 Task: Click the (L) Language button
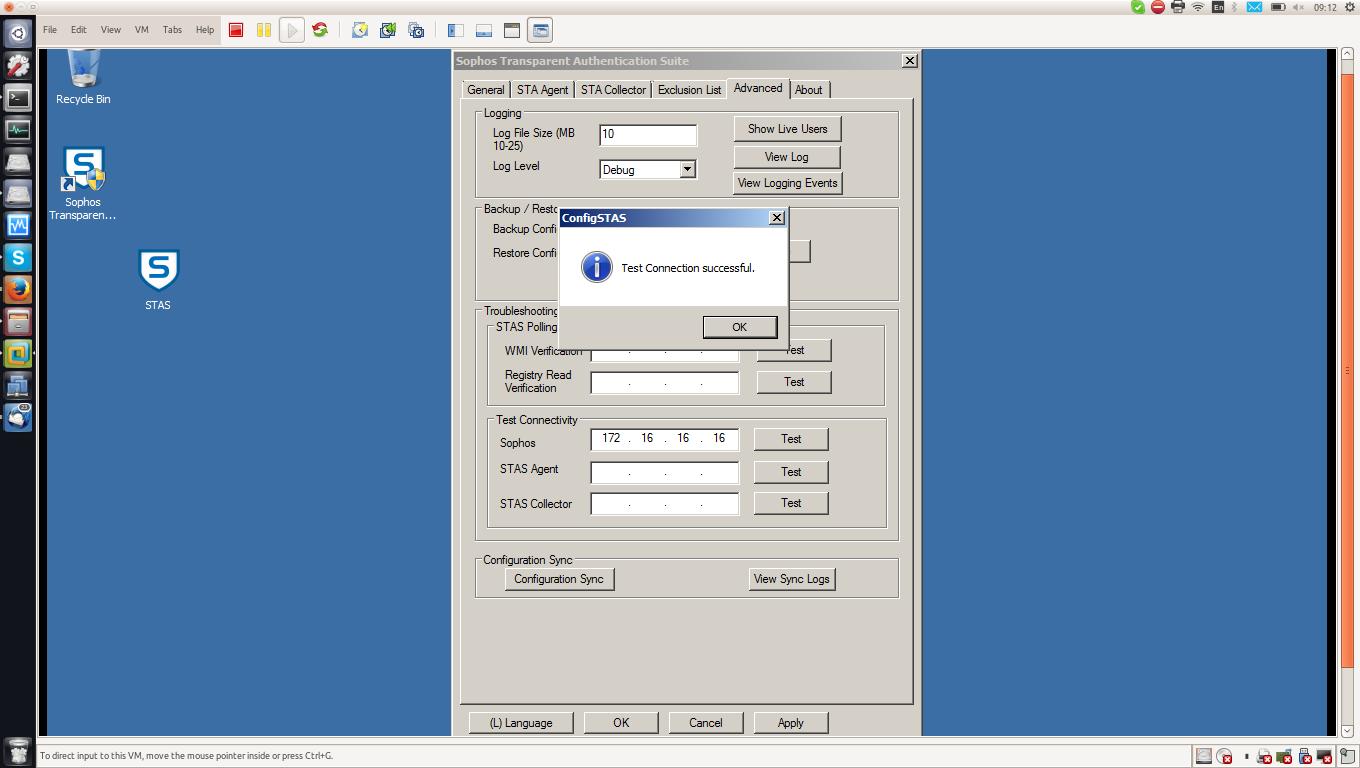[x=521, y=723]
